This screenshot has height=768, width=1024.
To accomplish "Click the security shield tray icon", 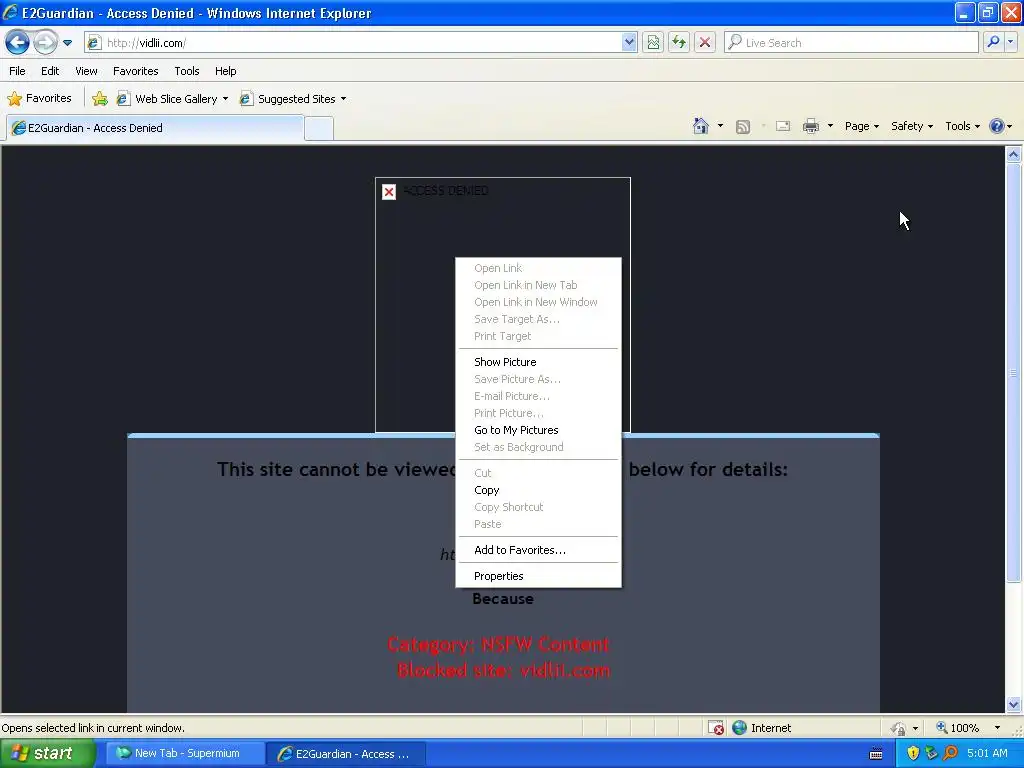I will [x=913, y=753].
